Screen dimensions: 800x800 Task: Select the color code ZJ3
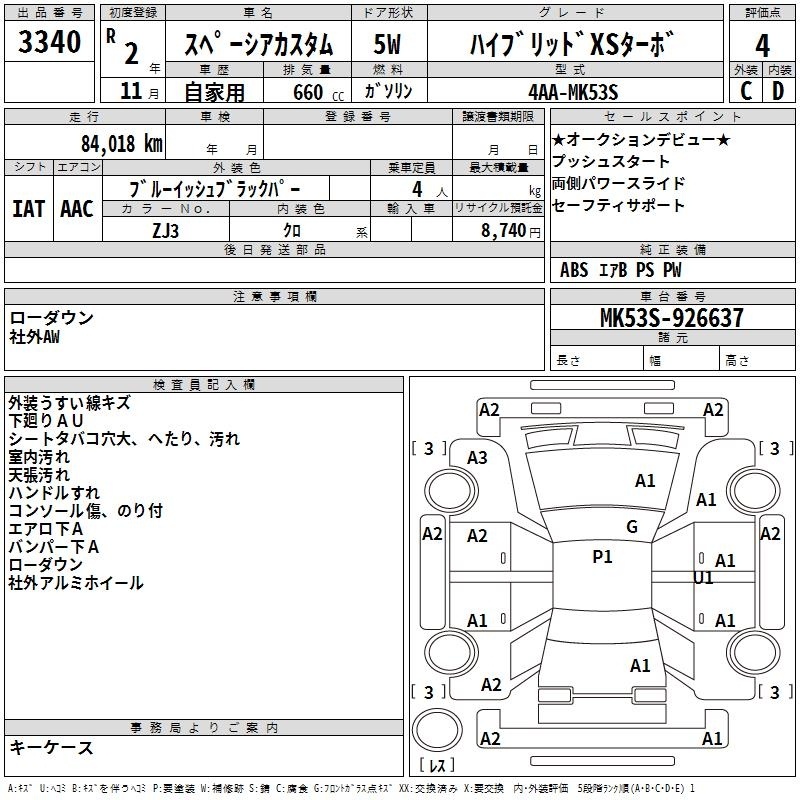[166, 229]
